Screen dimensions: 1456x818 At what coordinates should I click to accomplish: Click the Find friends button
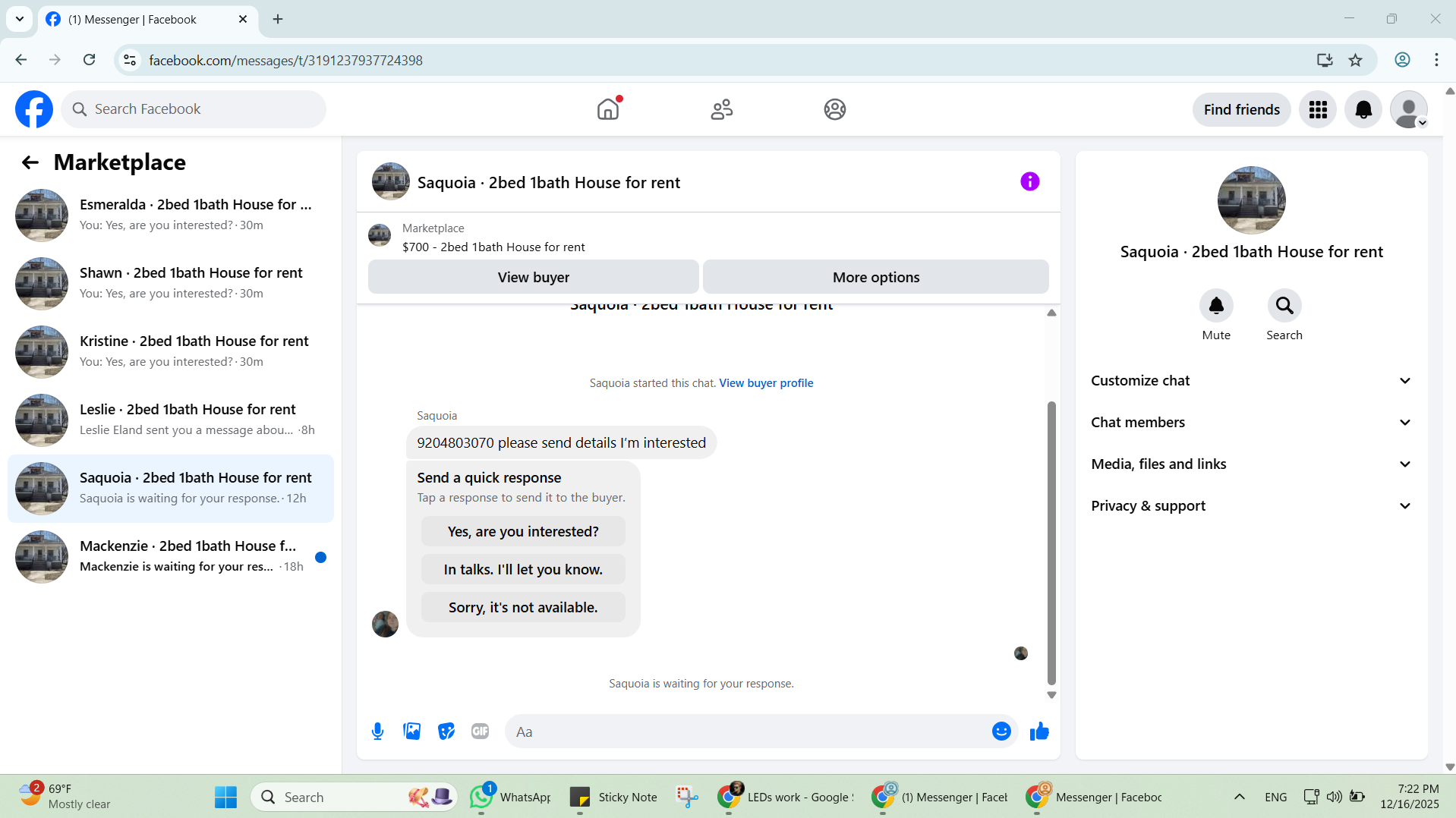(x=1241, y=109)
